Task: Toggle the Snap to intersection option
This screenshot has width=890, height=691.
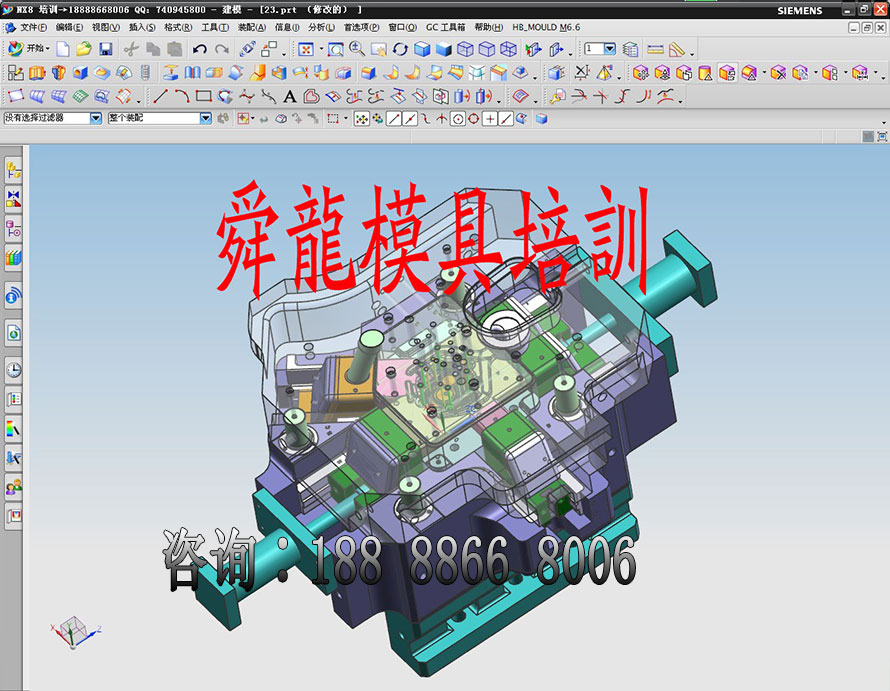Action: (x=441, y=119)
